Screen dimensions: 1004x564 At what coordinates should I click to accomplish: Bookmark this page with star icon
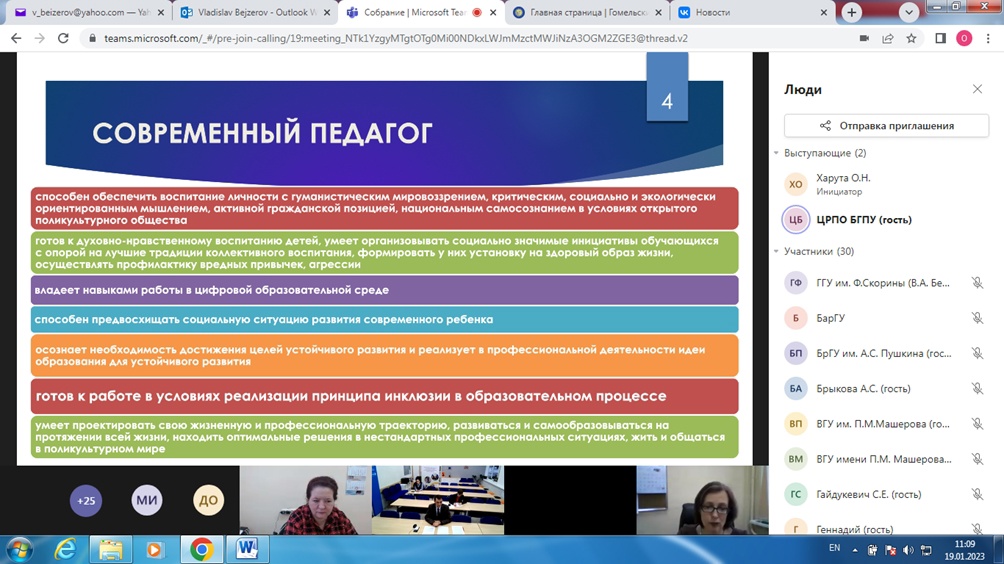tap(911, 39)
